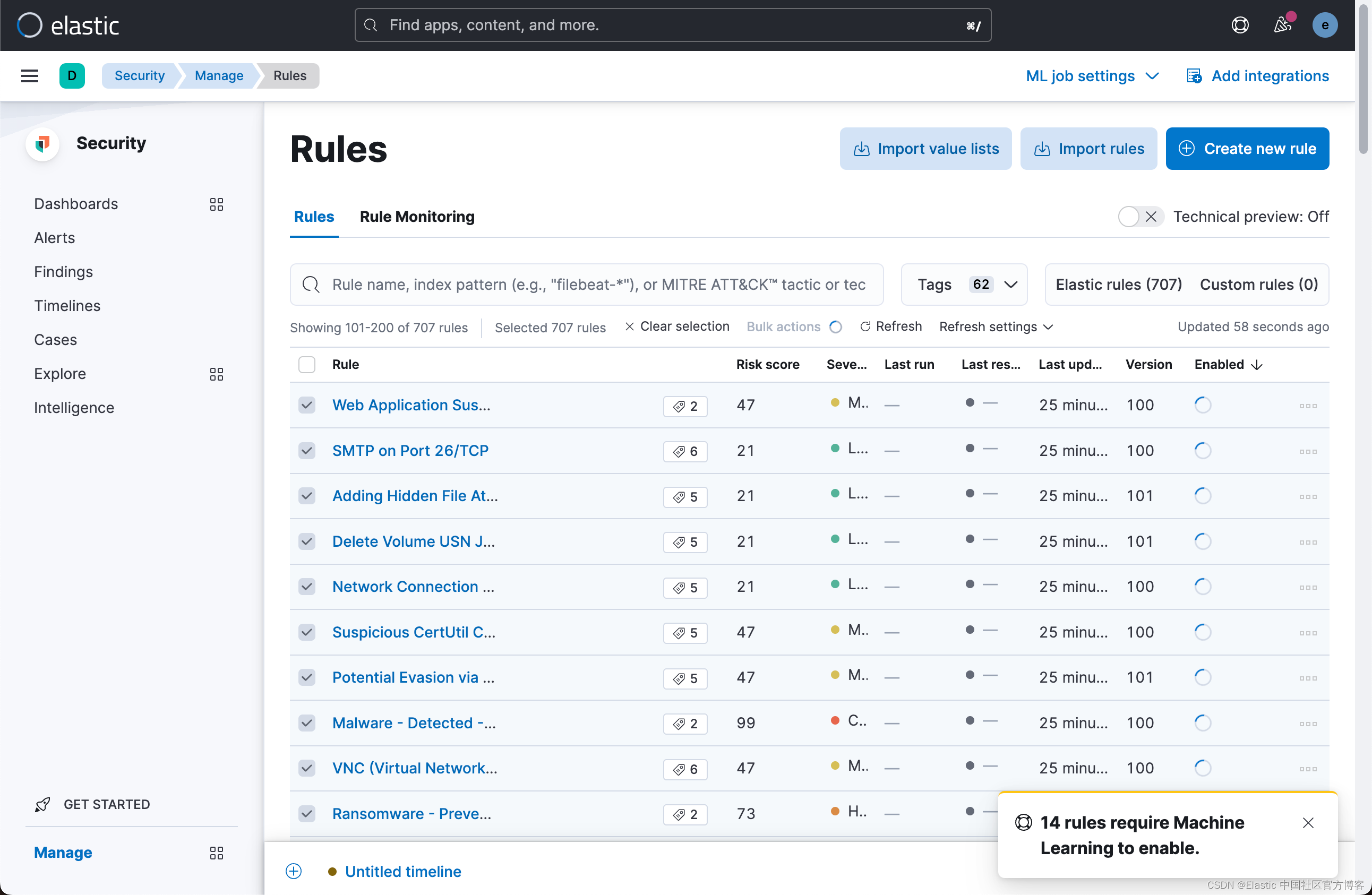Check the select-all rules header checkbox
Screen dimensions: 1372x895
pos(307,364)
